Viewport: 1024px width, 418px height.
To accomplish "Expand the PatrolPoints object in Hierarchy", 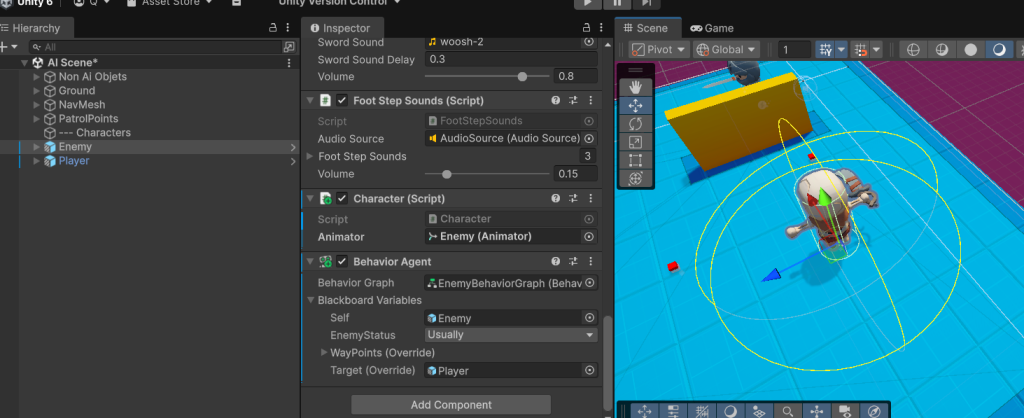I will point(37,119).
